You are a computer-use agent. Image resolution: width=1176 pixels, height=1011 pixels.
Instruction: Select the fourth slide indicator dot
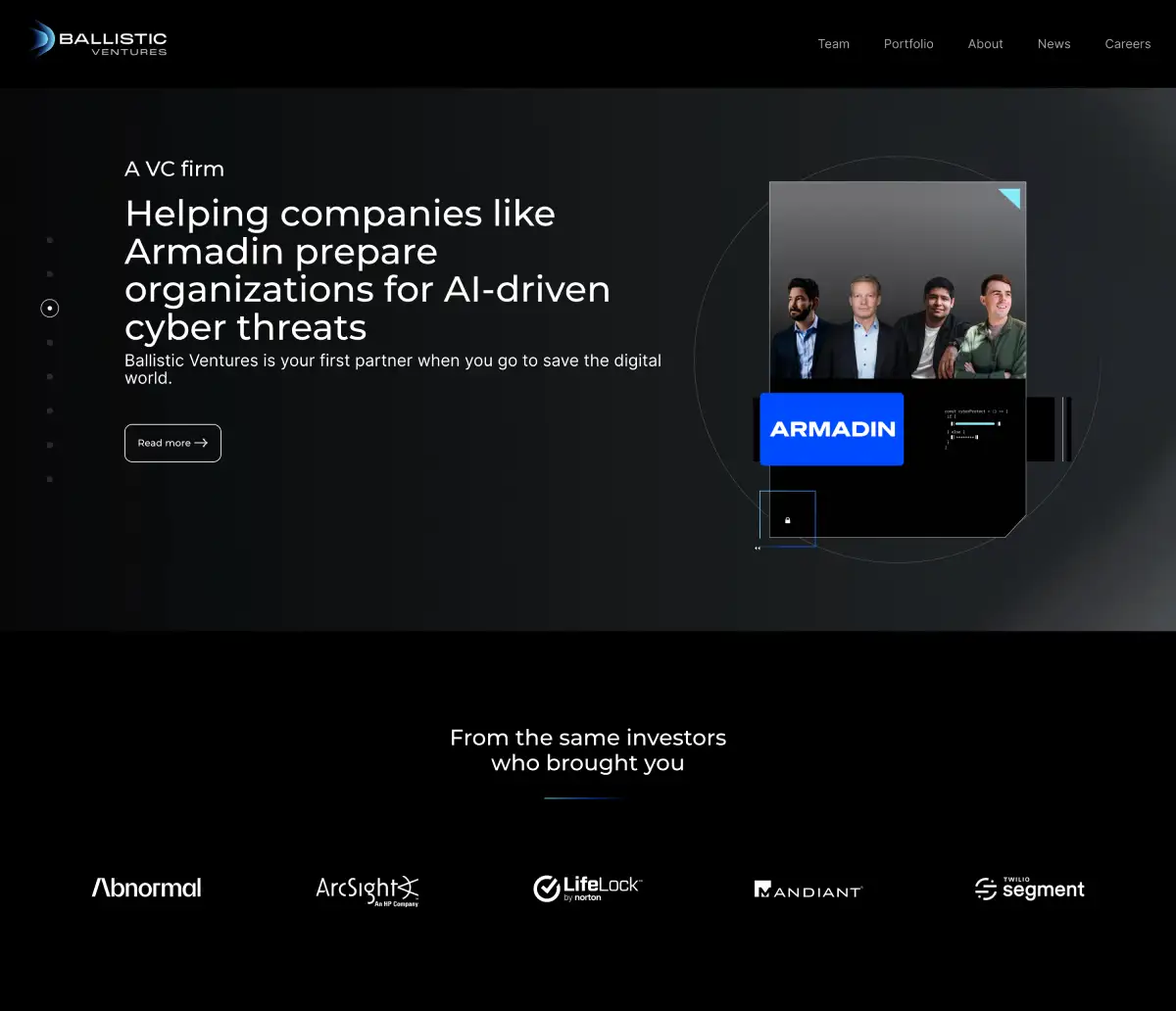click(x=50, y=343)
